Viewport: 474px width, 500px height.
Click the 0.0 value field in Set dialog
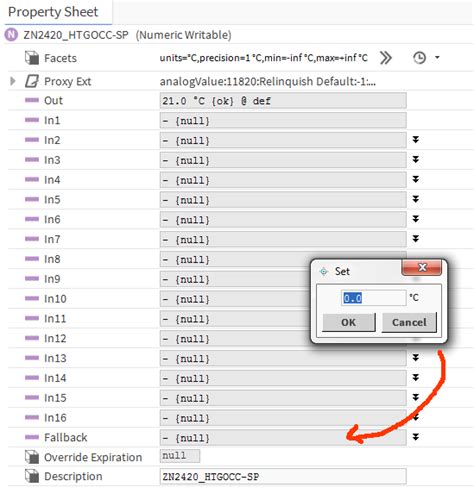coord(373,298)
